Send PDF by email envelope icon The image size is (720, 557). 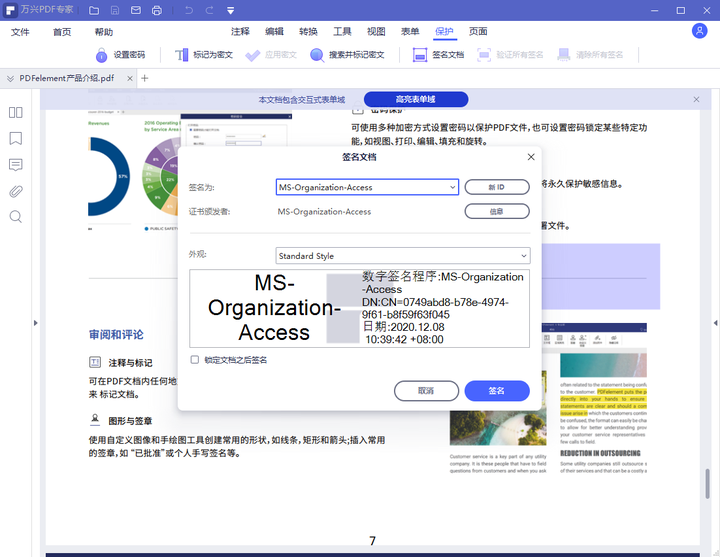click(135, 10)
